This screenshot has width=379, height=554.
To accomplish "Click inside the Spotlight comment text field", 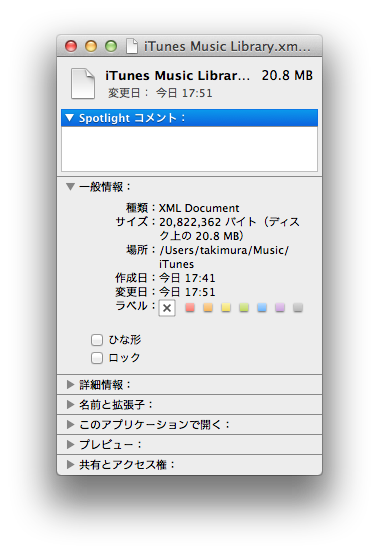I will 189,149.
